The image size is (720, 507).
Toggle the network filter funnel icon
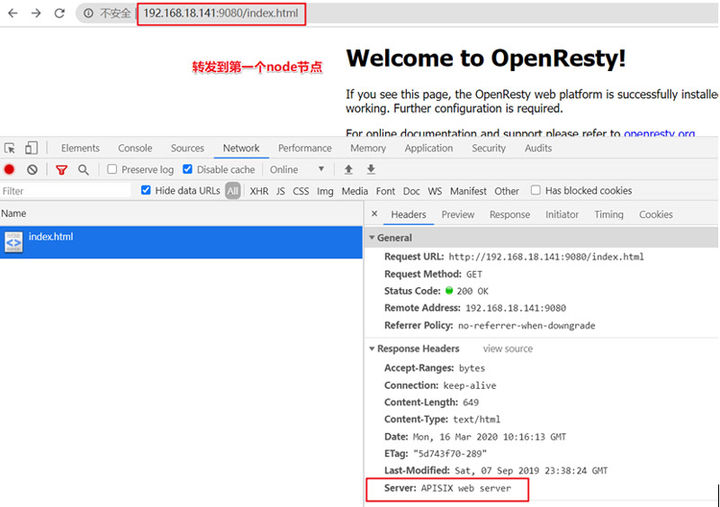(62, 170)
